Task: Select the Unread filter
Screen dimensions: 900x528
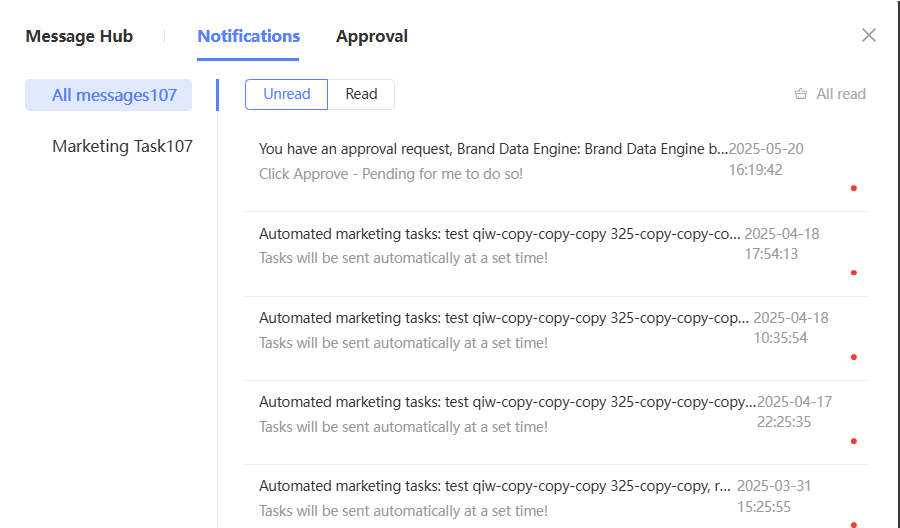Action: (287, 94)
